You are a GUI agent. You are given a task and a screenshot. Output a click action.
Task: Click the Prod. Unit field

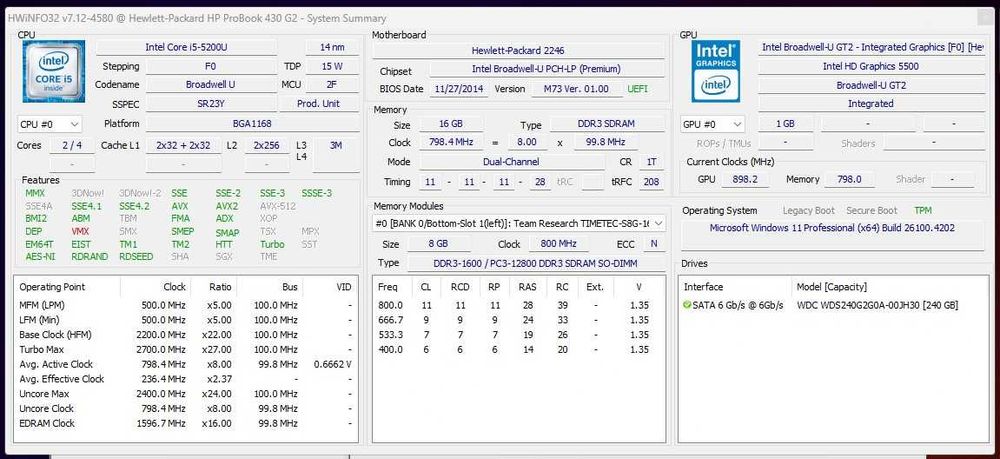[318, 103]
